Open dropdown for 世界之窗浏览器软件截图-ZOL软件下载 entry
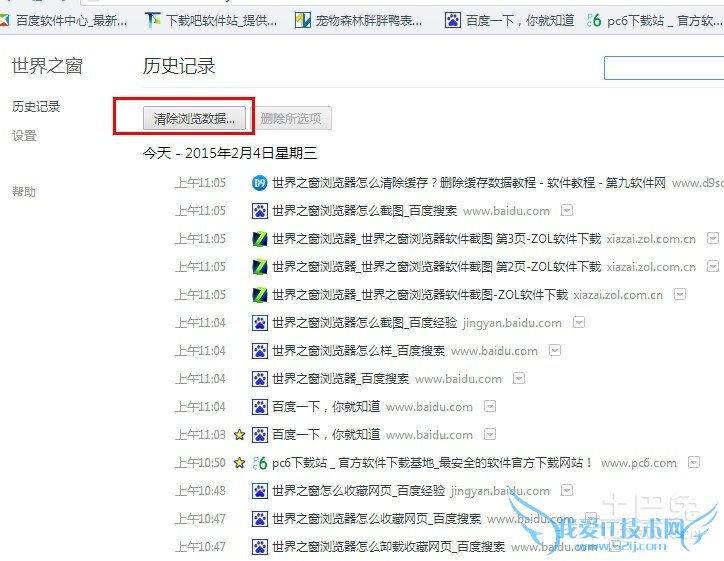724x561 pixels. [x=680, y=294]
